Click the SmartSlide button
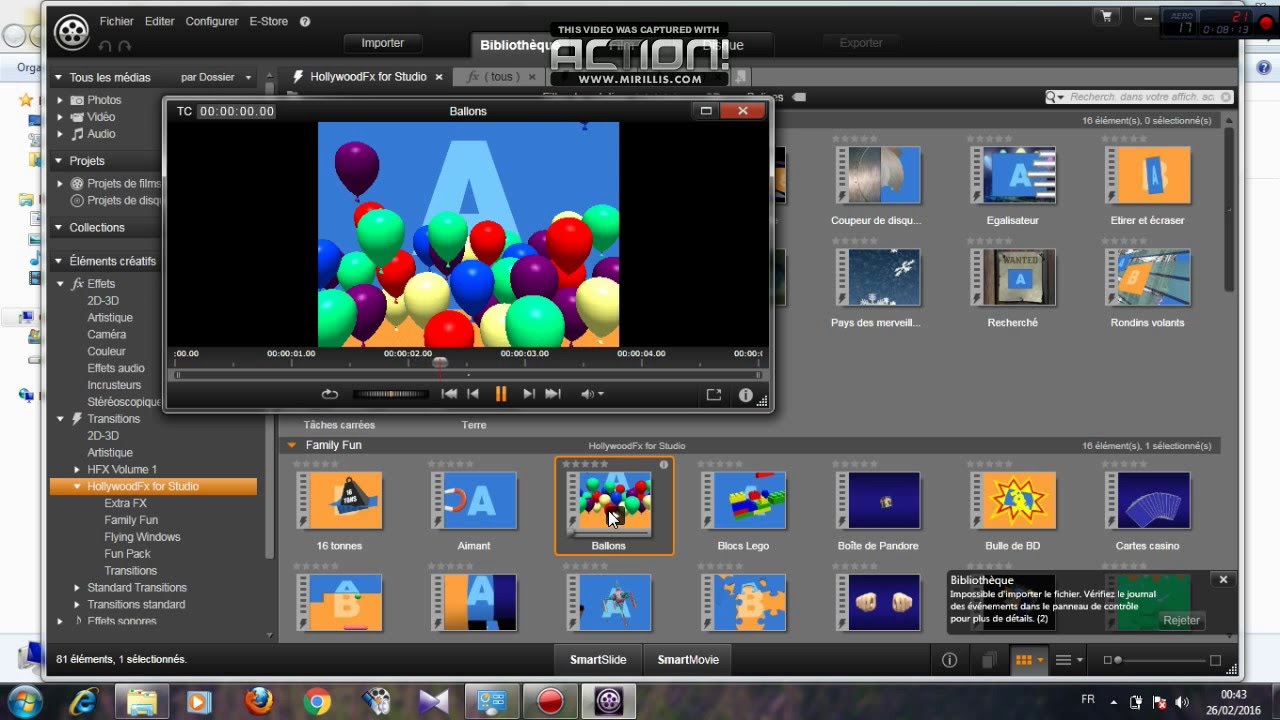 pyautogui.click(x=598, y=660)
